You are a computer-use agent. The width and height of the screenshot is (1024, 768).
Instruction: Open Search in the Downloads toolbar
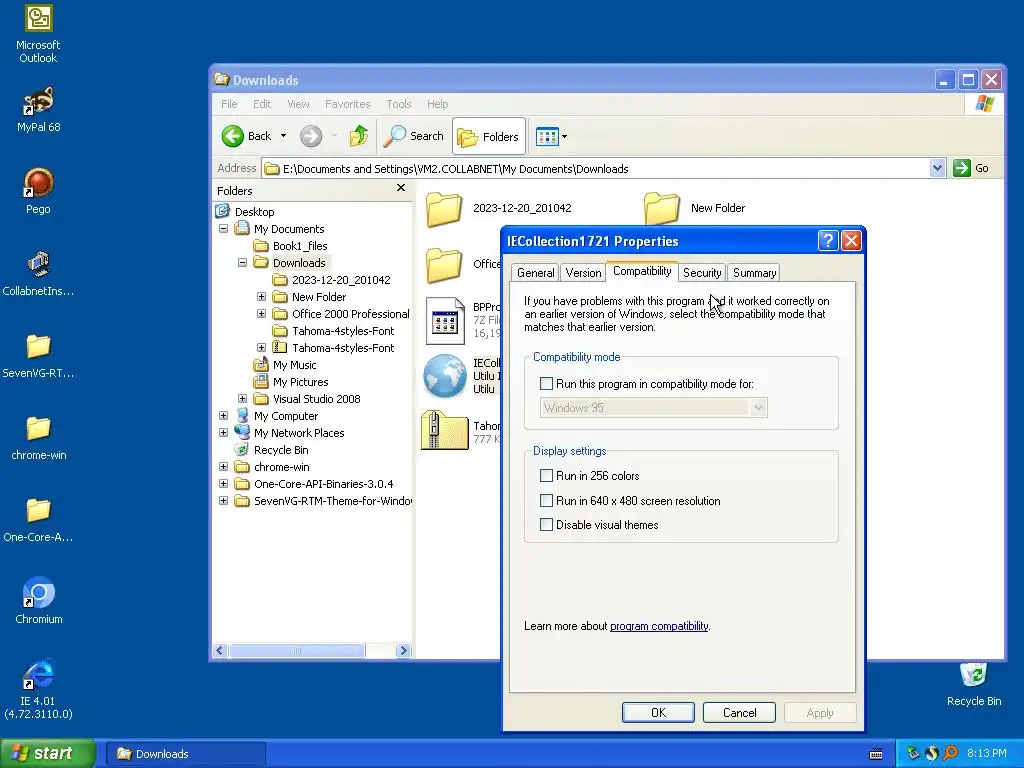click(414, 136)
